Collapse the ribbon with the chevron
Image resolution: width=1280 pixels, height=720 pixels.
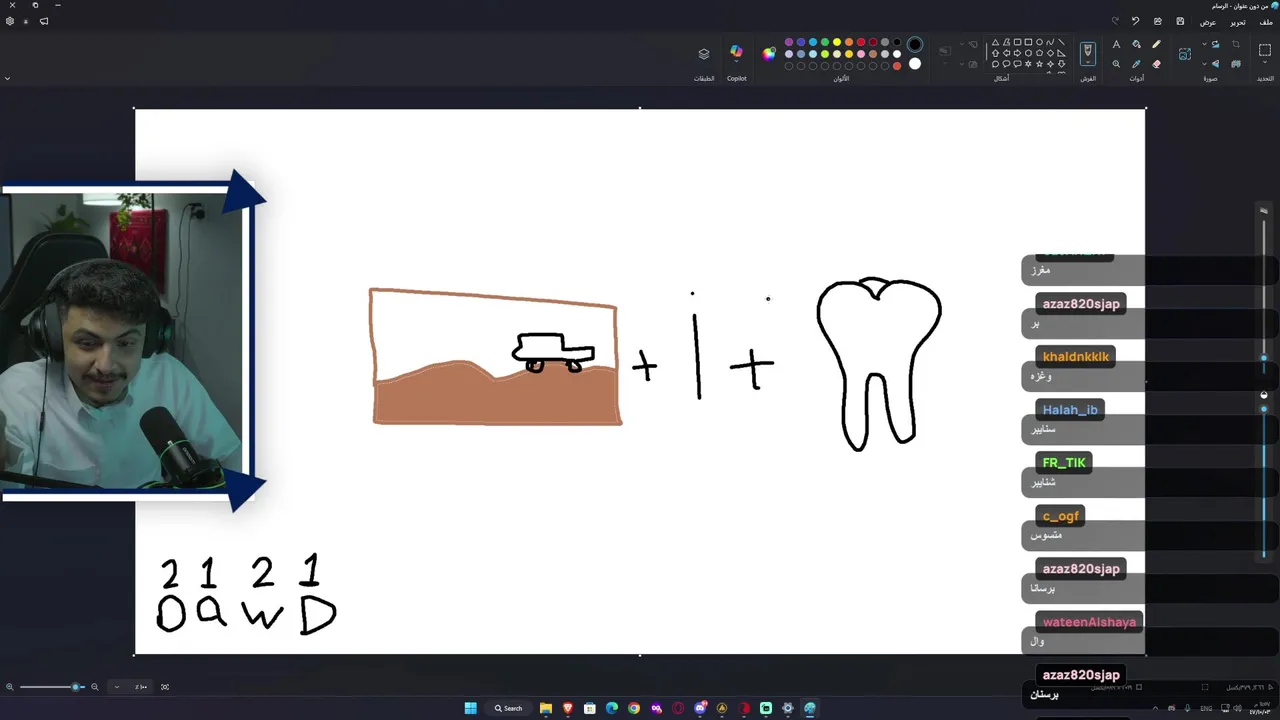click(7, 78)
